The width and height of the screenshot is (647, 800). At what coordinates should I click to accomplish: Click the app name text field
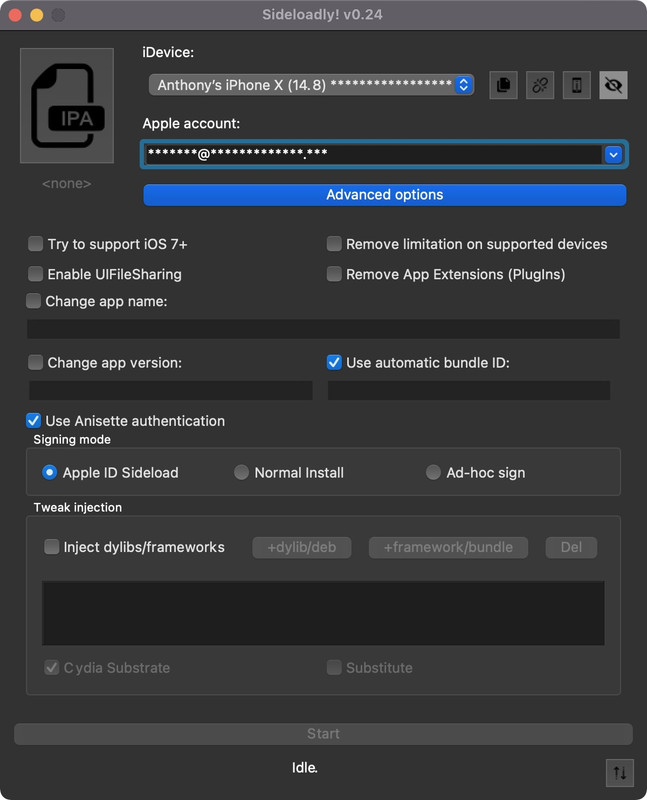(x=324, y=329)
